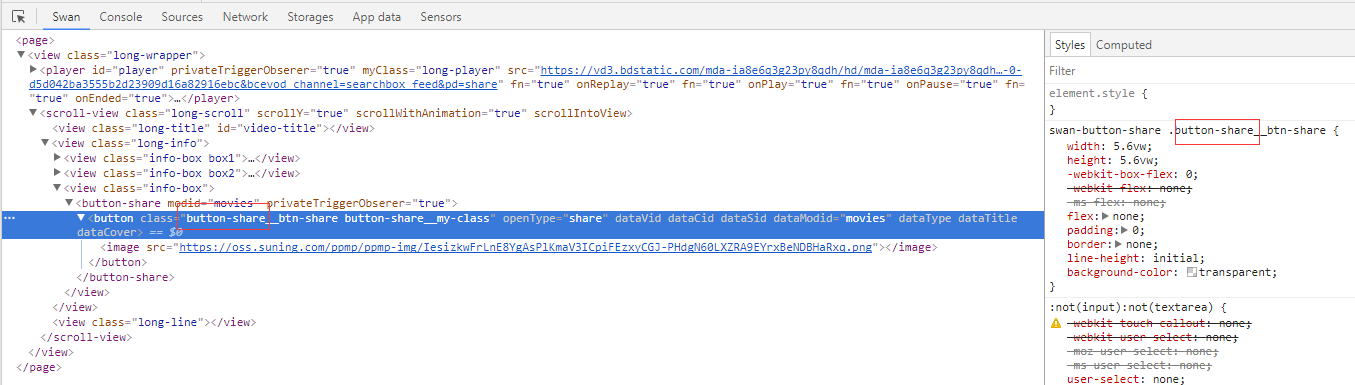The height and width of the screenshot is (385, 1355).
Task: Collapse the long-wrapper view node
Action: coord(21,56)
